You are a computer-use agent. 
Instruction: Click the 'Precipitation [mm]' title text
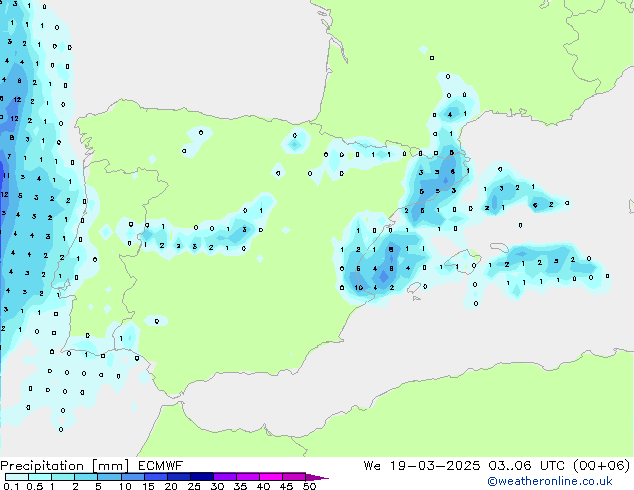point(64,466)
